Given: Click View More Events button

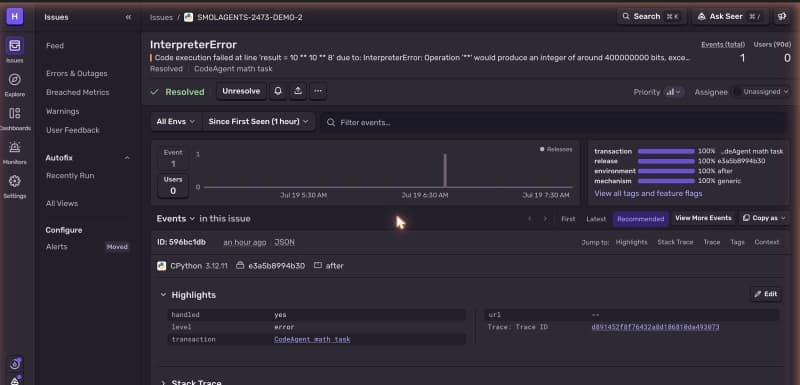Looking at the screenshot, I should click(x=703, y=218).
